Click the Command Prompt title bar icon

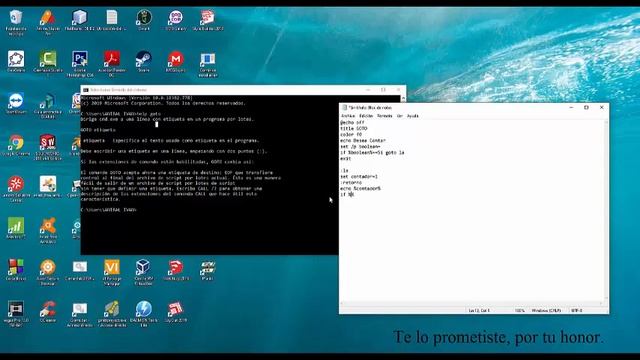pyautogui.click(x=85, y=90)
